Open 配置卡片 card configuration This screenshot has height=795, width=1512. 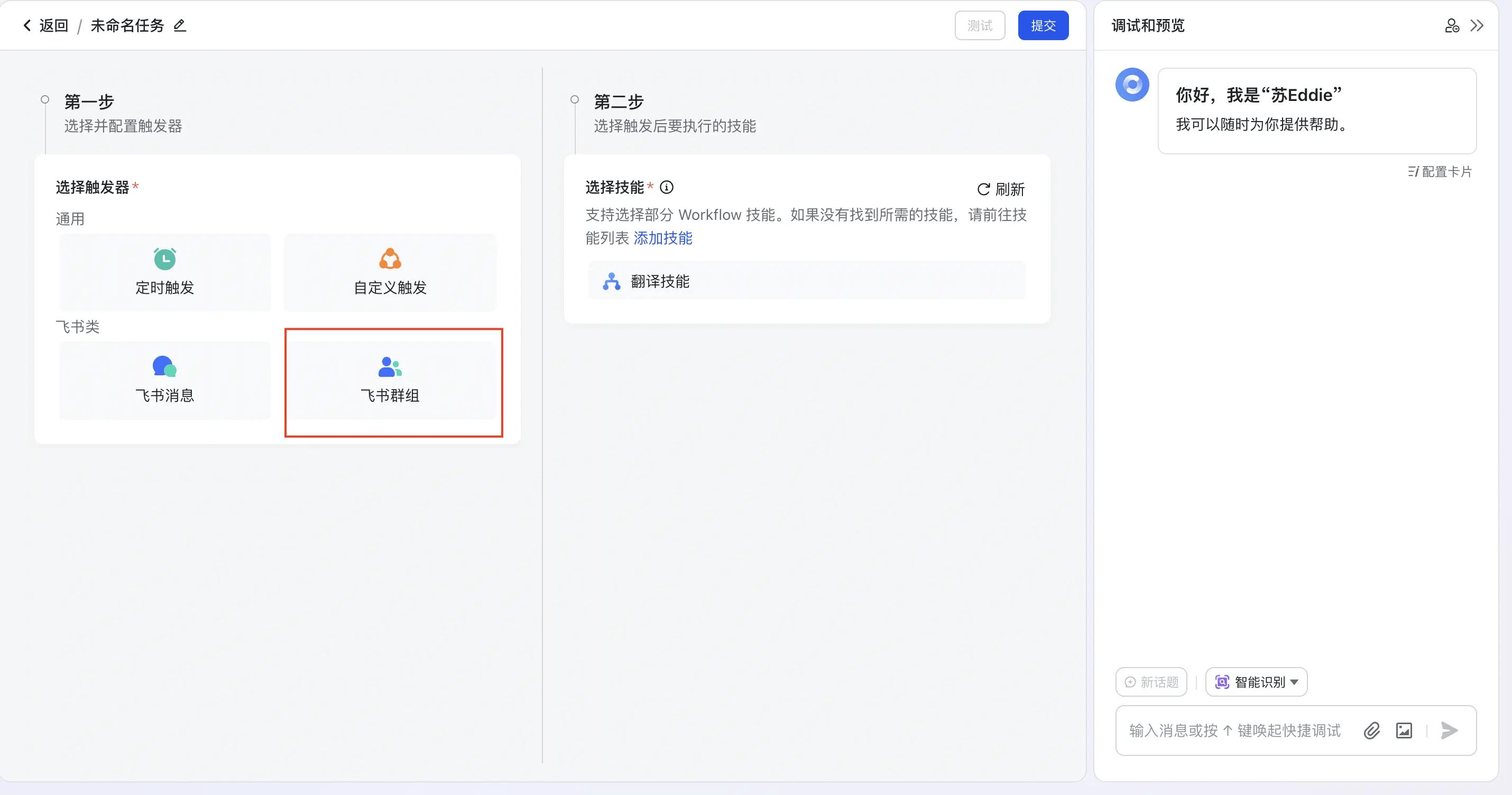(x=1439, y=171)
